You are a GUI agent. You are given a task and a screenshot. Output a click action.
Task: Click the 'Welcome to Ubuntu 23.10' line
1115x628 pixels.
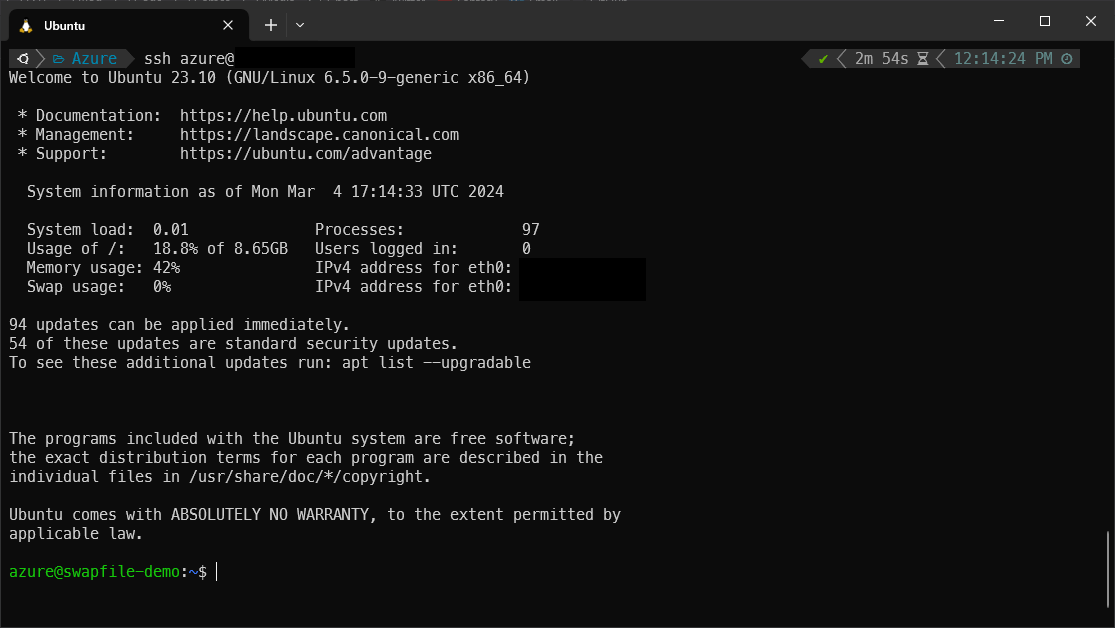pyautogui.click(x=270, y=78)
